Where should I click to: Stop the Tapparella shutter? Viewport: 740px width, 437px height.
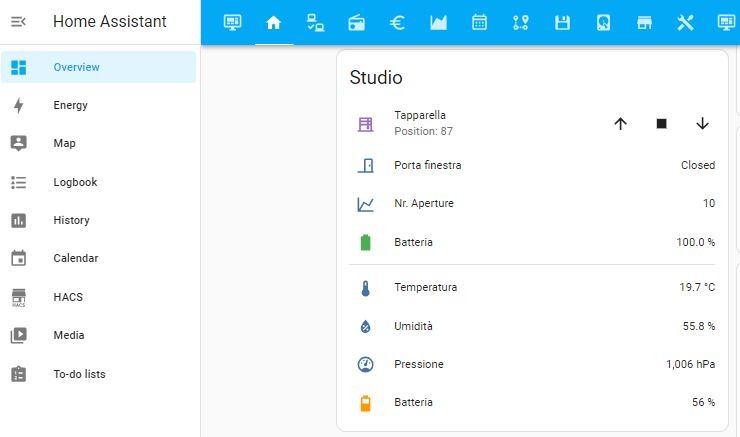tap(661, 123)
